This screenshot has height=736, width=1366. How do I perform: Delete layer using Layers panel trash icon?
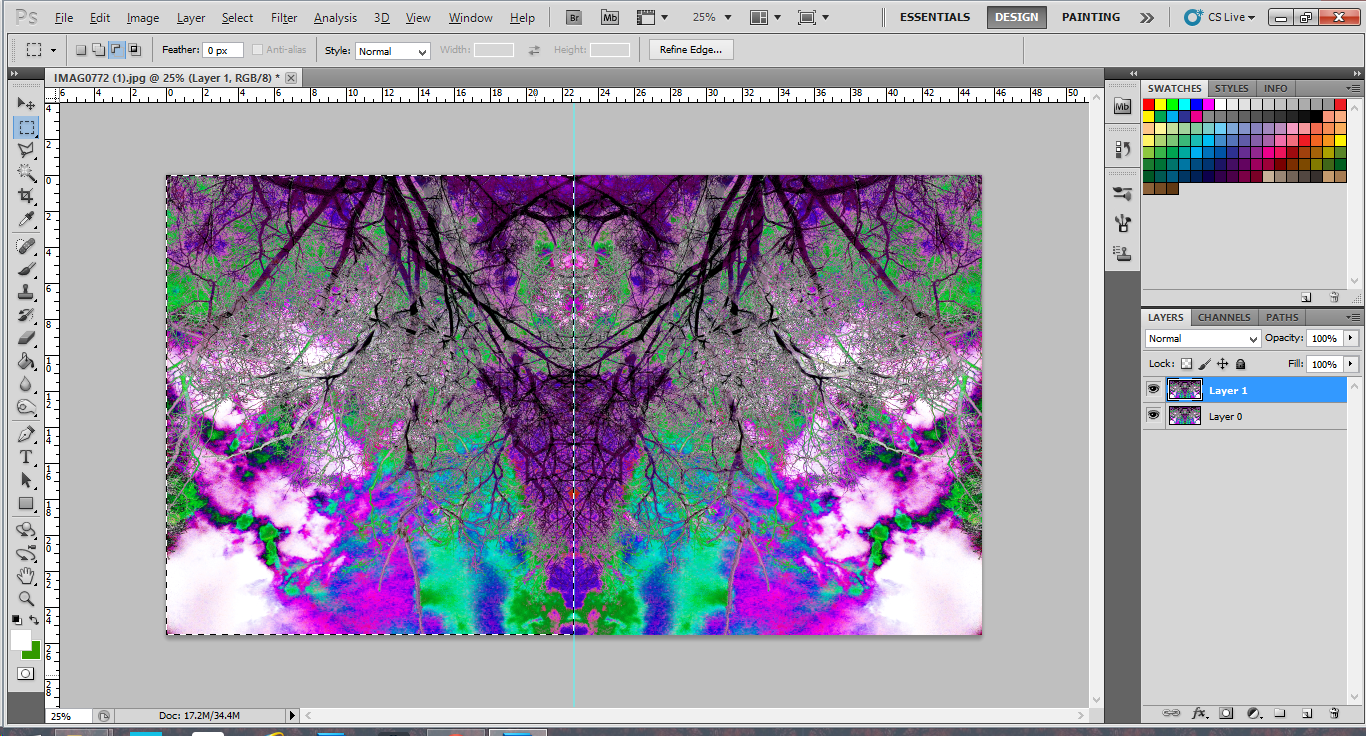[1334, 713]
